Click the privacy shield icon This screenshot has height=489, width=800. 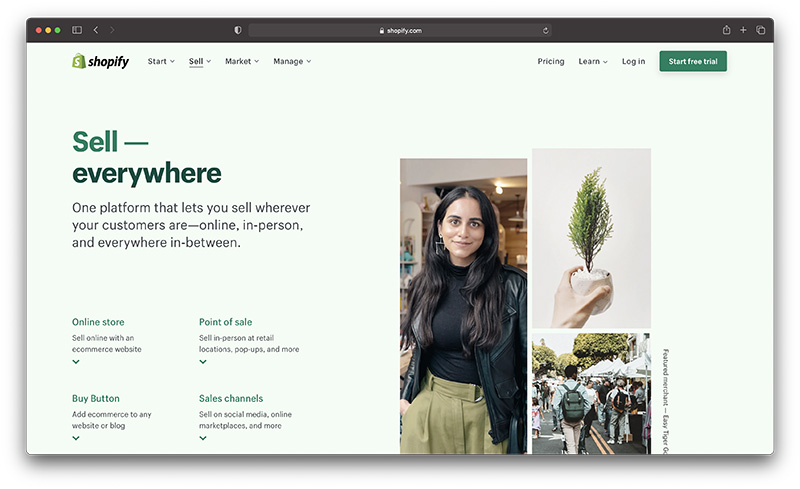(x=238, y=30)
